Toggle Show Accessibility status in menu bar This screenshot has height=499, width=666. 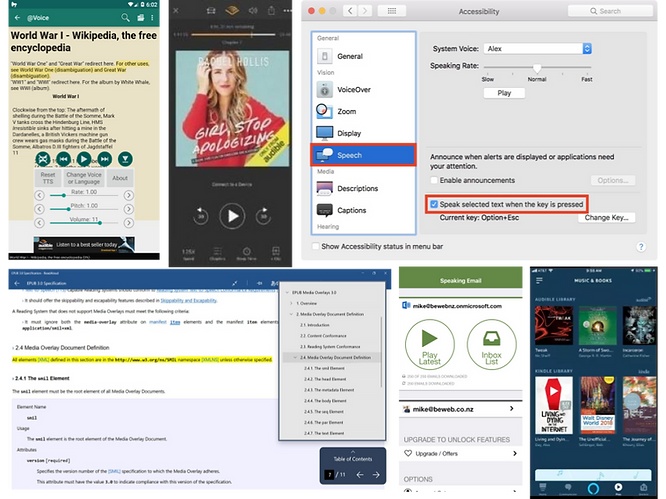pos(316,246)
